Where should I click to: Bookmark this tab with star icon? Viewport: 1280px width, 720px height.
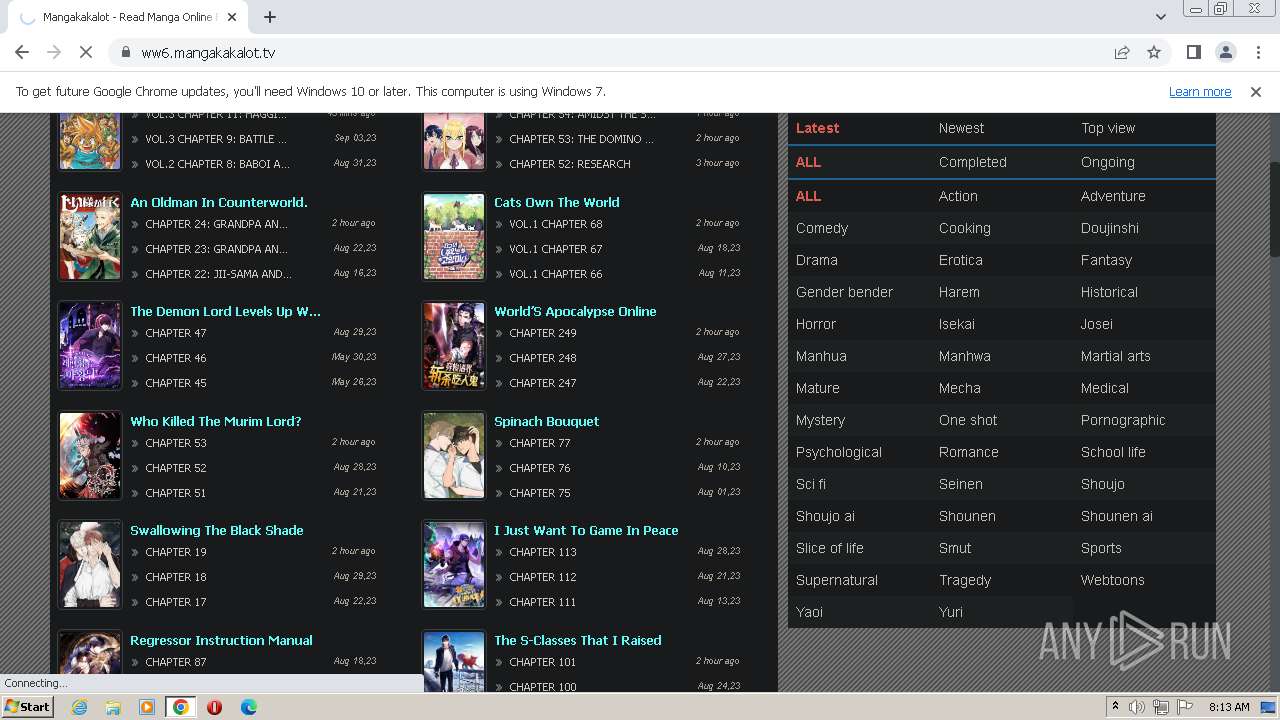(1154, 52)
